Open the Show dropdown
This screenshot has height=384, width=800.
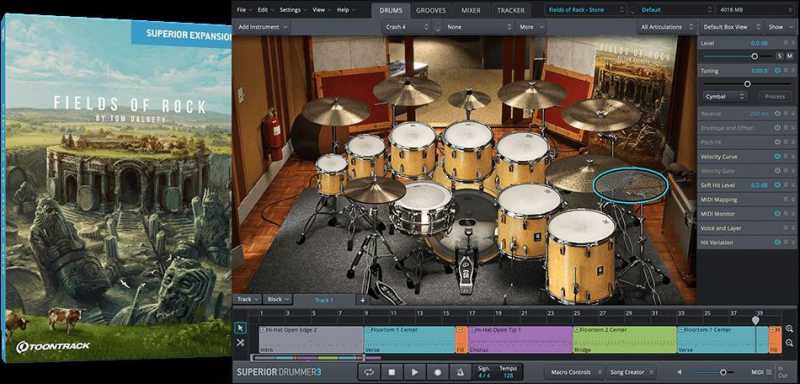coord(781,27)
